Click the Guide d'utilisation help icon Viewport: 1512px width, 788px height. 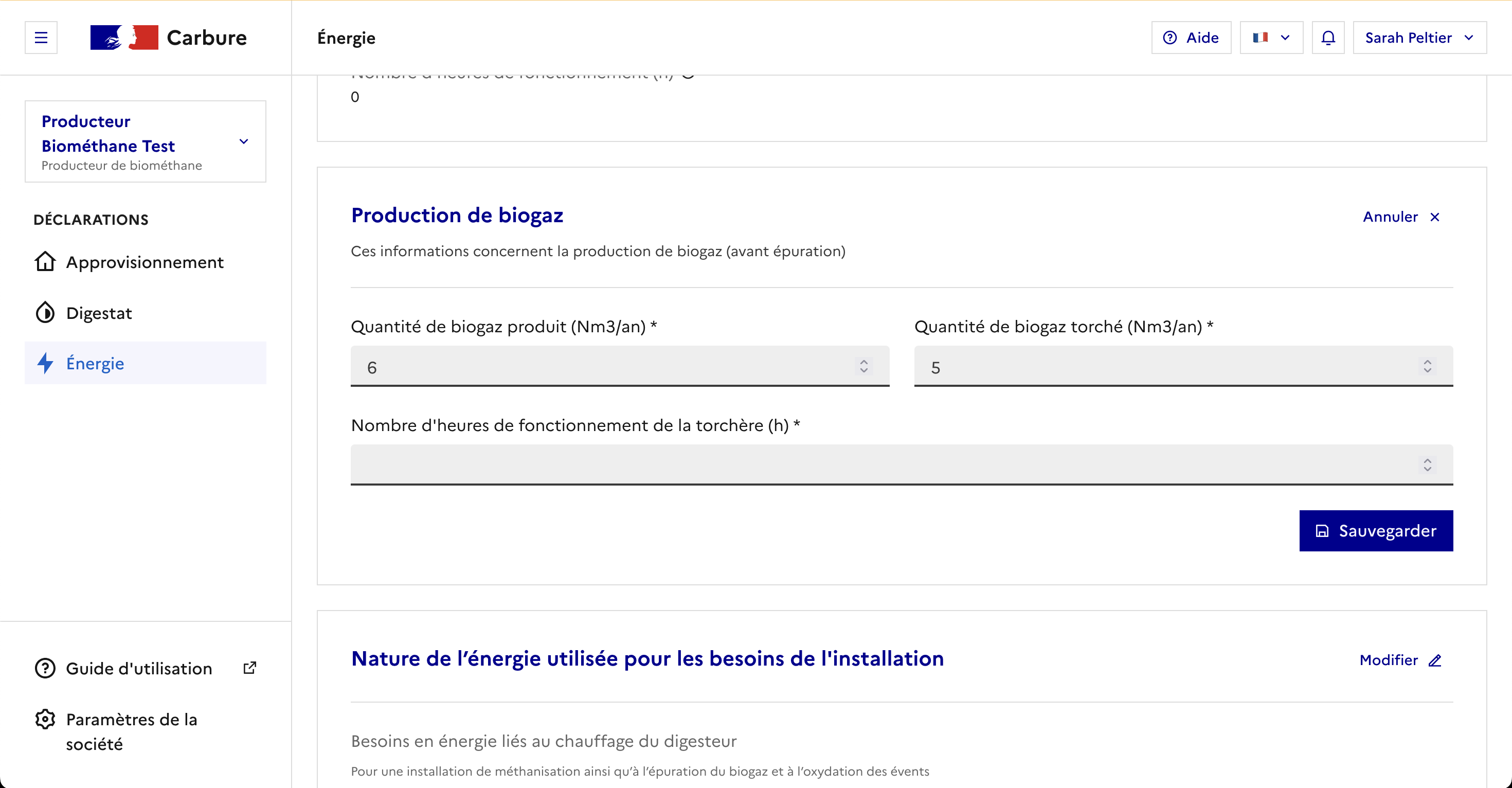[45, 668]
